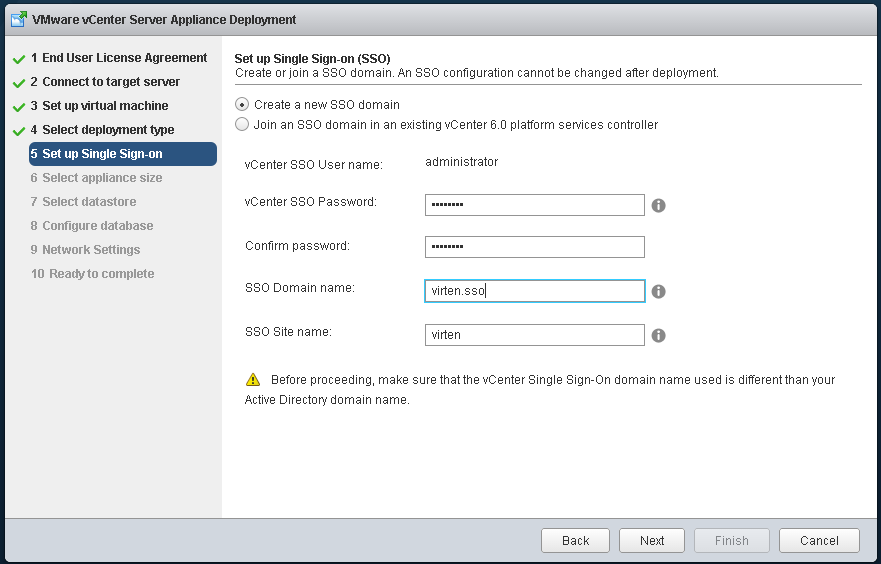
Task: Go to step 2 Connect to target server
Action: tap(105, 82)
